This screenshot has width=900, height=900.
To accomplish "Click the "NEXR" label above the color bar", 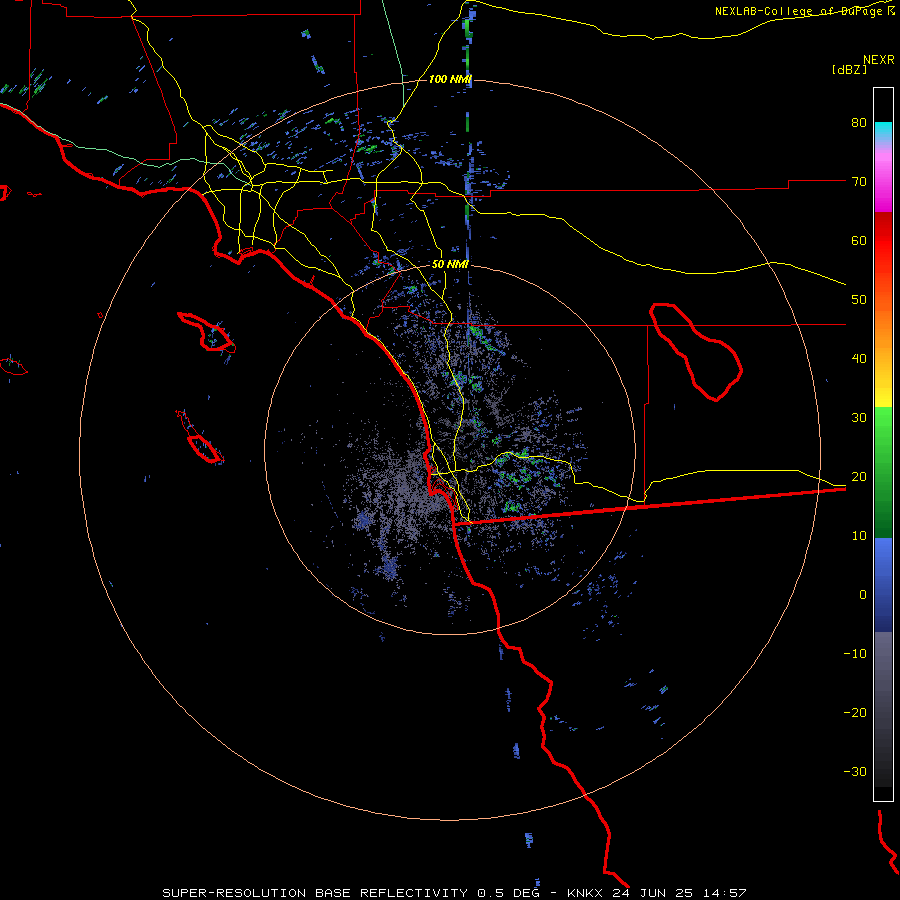I will point(878,60).
